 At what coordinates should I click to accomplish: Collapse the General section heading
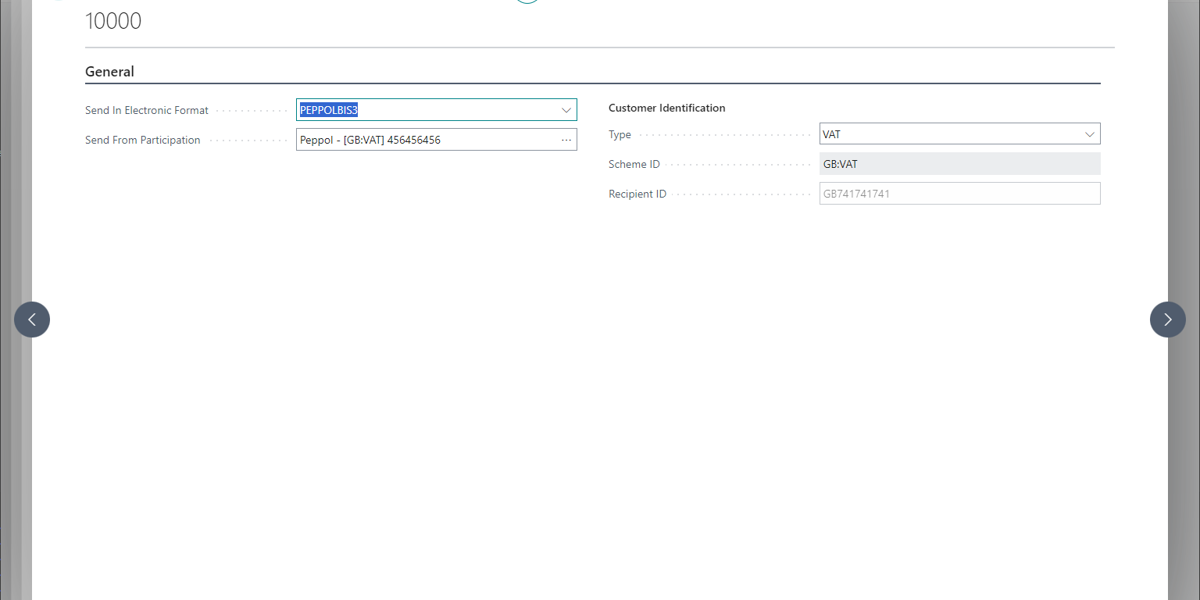110,72
